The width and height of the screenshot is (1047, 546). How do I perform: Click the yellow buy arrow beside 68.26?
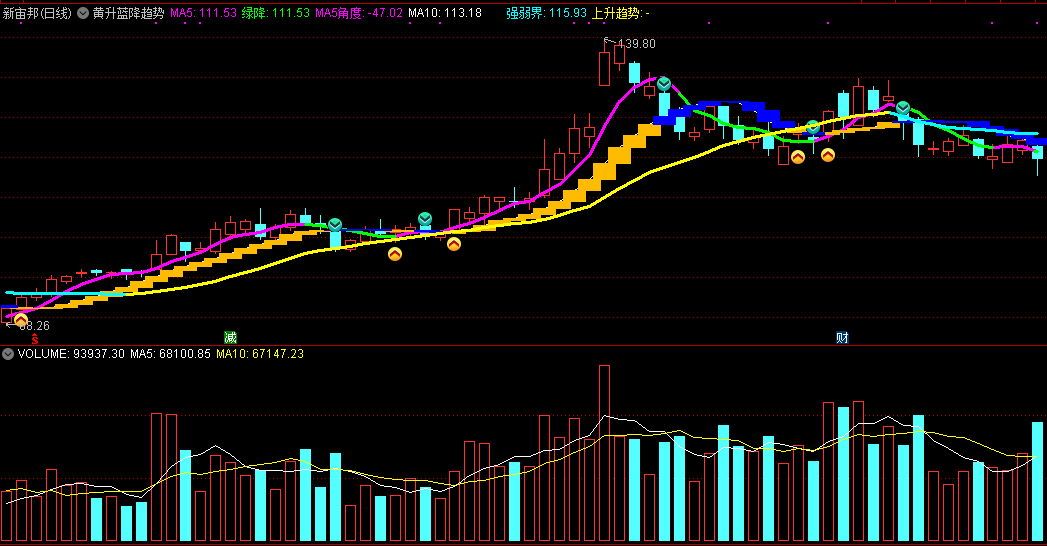pos(21,320)
